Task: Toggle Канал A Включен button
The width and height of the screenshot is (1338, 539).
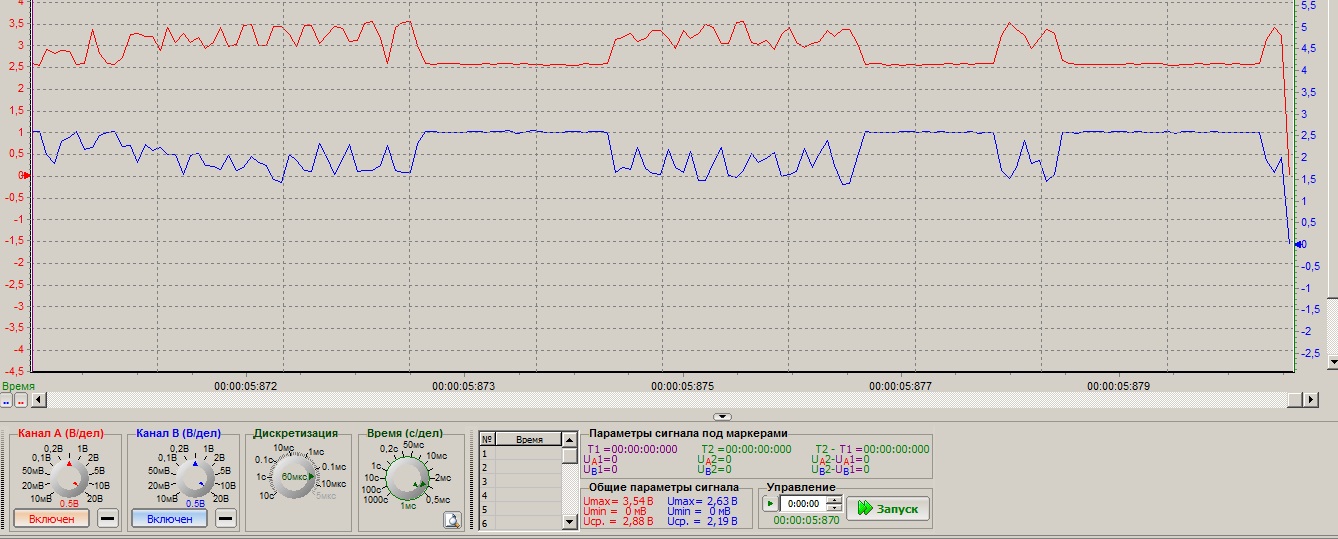Action: point(52,519)
